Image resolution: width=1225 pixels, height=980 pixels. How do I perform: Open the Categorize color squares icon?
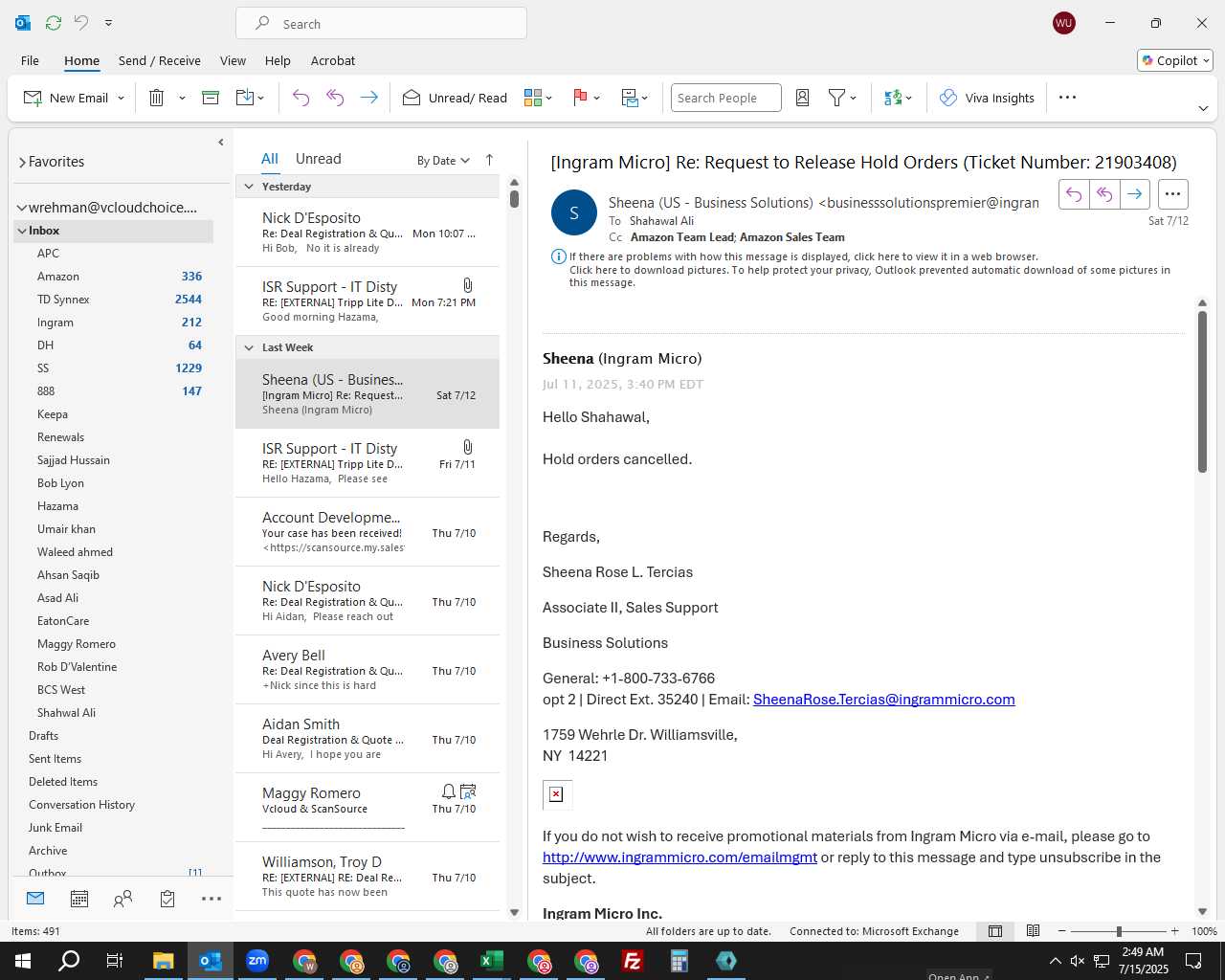pos(533,98)
